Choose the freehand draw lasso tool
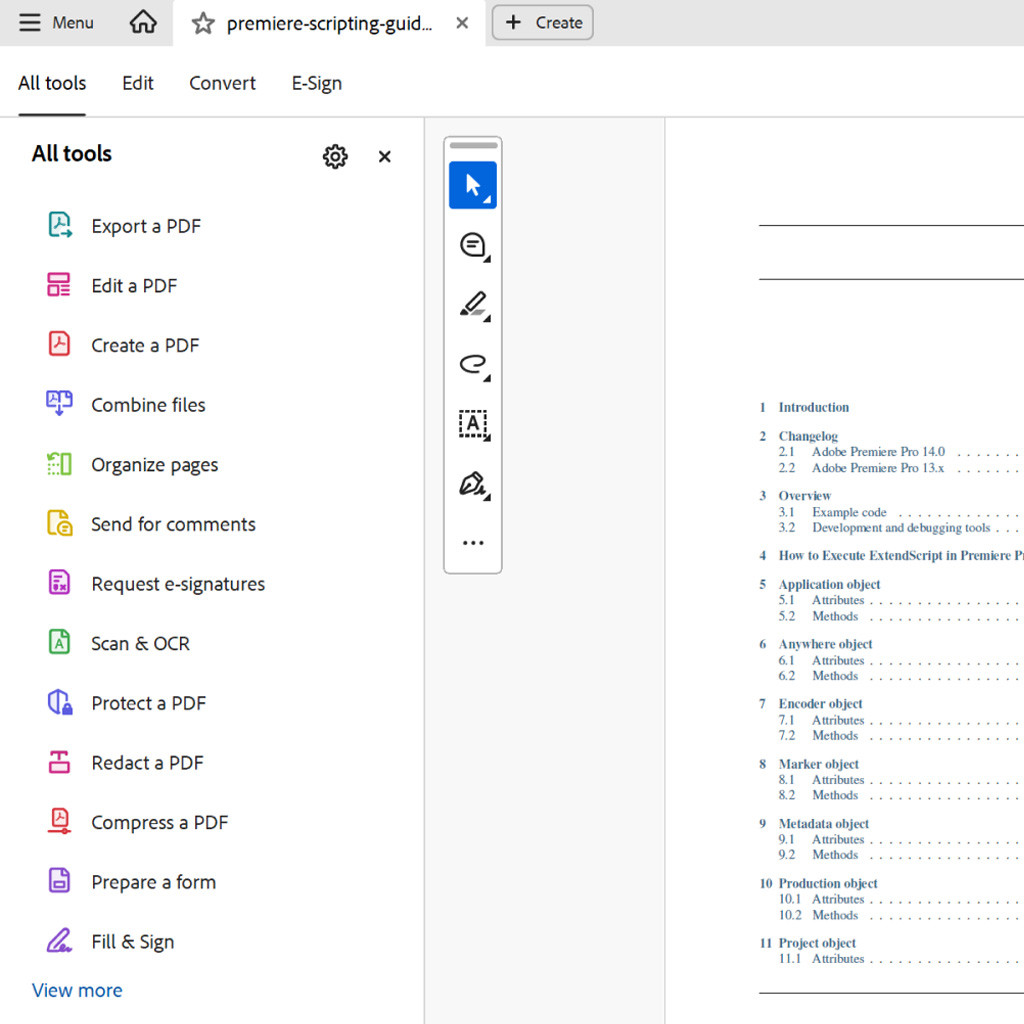This screenshot has height=1024, width=1024. pyautogui.click(x=472, y=364)
